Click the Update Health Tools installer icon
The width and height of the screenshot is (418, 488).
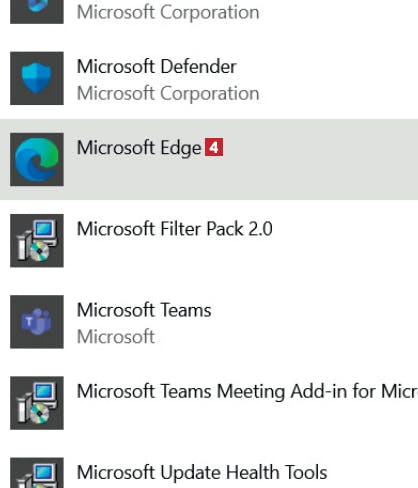point(37,473)
